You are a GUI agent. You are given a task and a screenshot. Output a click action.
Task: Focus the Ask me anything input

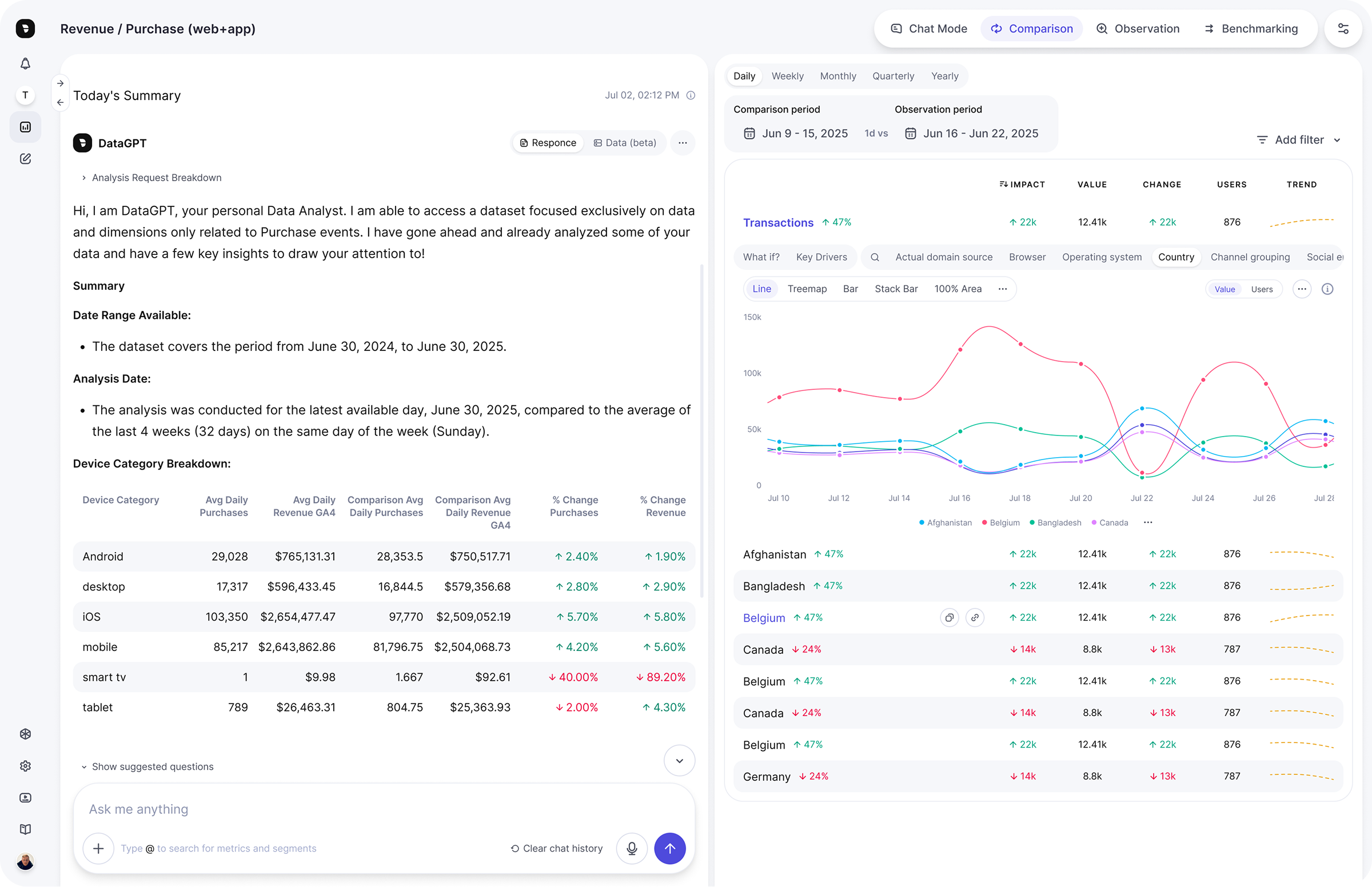(384, 809)
